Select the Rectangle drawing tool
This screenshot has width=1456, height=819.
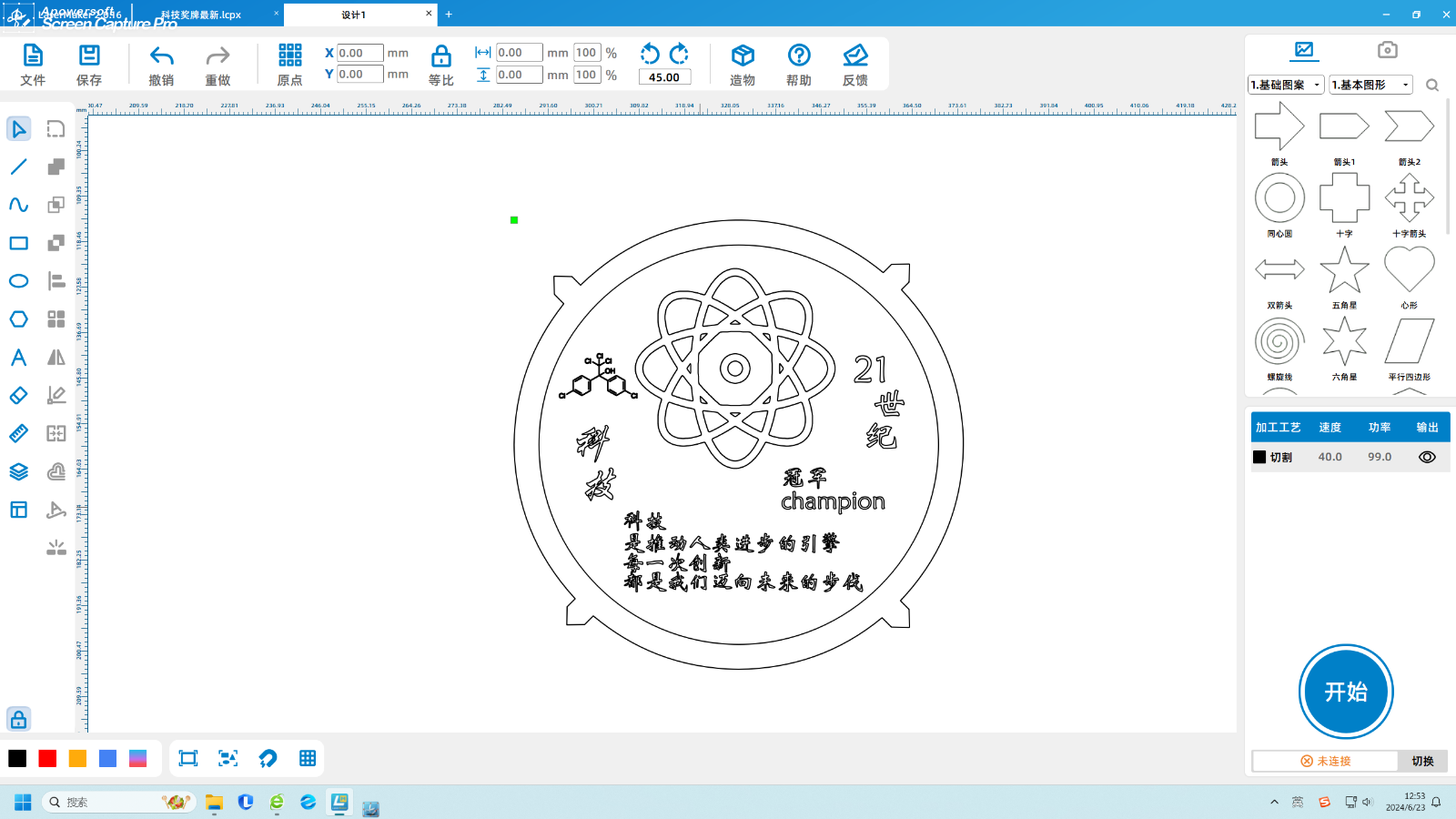click(18, 243)
